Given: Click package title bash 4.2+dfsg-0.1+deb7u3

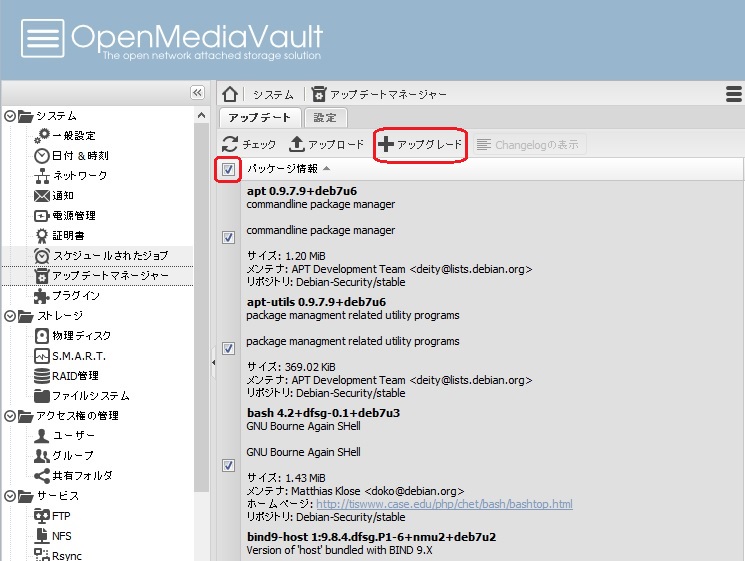Looking at the screenshot, I should click(x=323, y=413).
